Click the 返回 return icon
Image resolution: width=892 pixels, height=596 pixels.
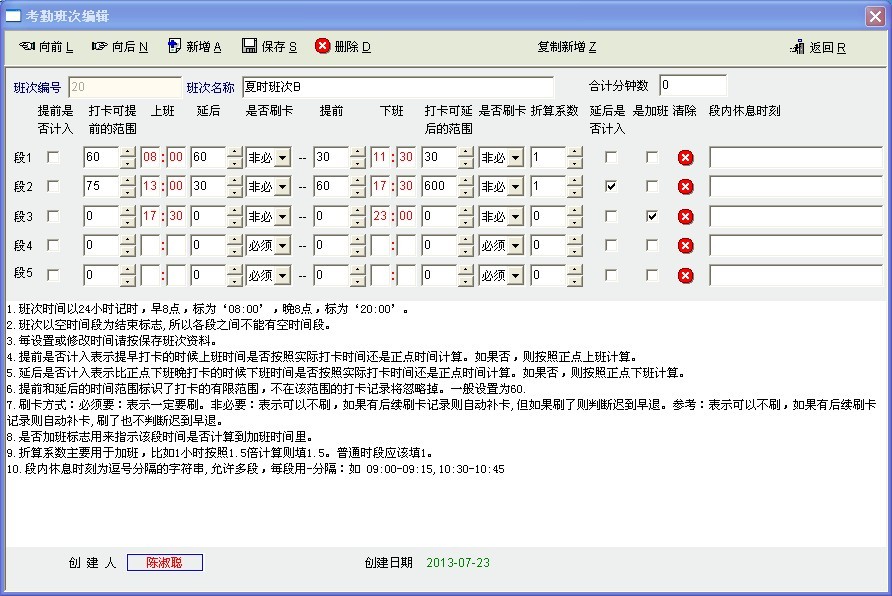click(797, 47)
